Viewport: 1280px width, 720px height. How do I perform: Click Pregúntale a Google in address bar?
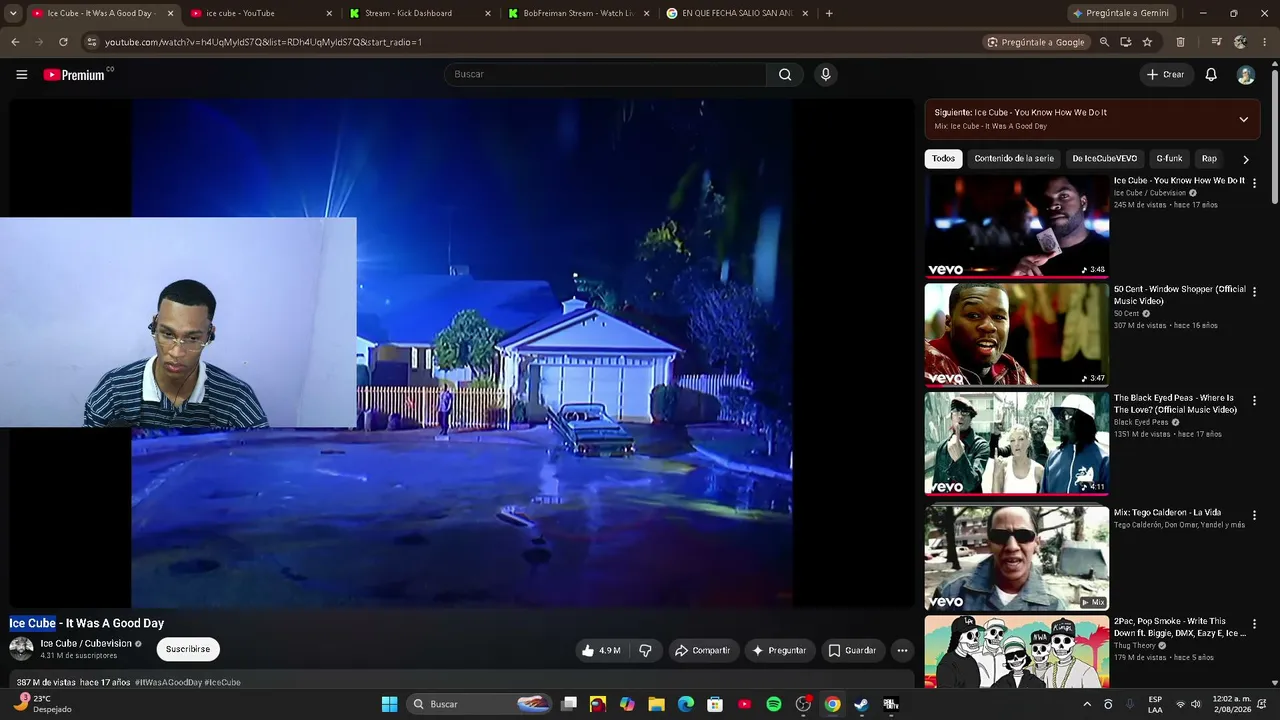(1035, 42)
